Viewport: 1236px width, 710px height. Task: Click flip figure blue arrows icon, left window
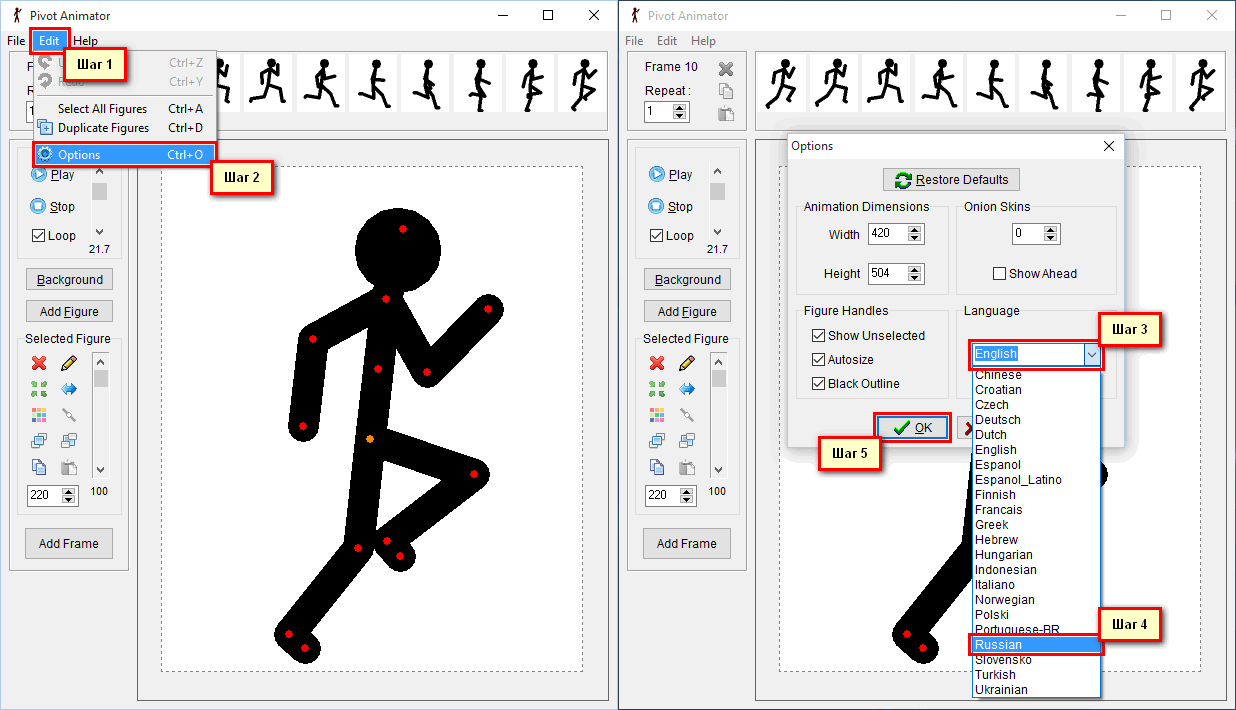[x=69, y=388]
